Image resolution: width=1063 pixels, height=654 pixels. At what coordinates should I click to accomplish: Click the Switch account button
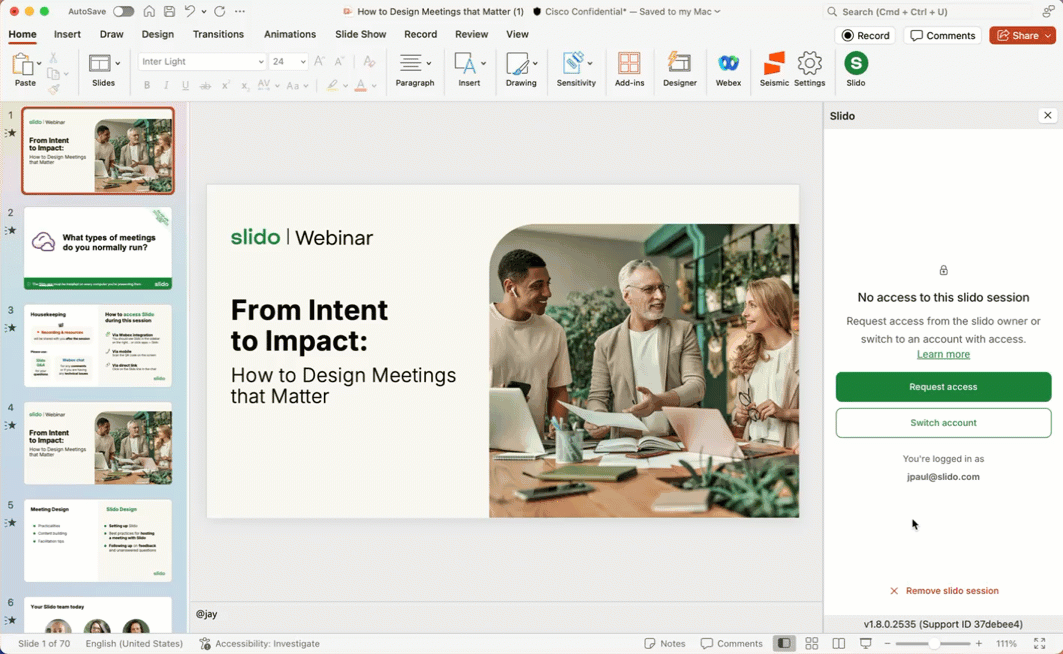point(943,423)
